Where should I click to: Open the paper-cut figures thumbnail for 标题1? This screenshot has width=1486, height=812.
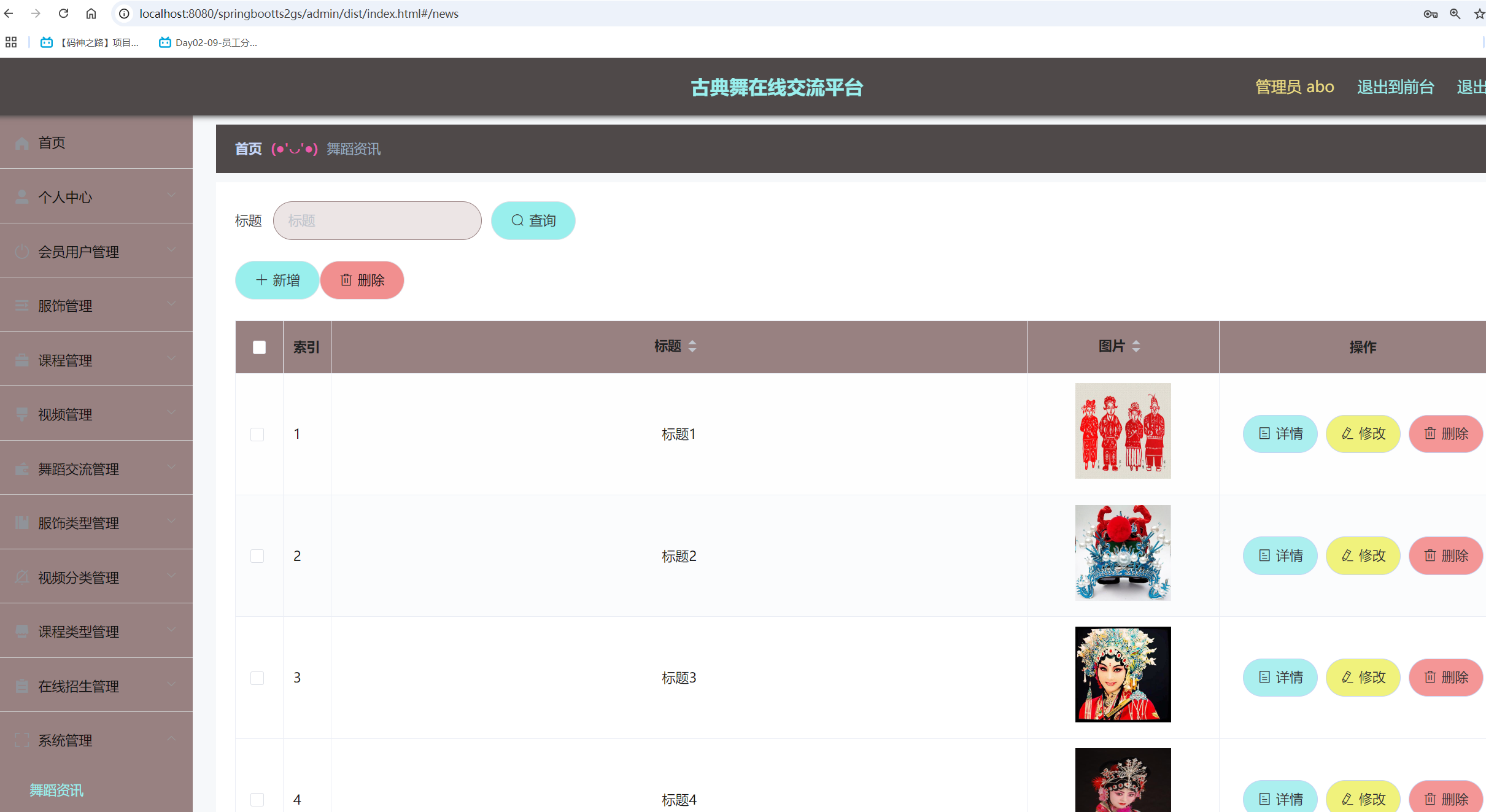[x=1123, y=431]
